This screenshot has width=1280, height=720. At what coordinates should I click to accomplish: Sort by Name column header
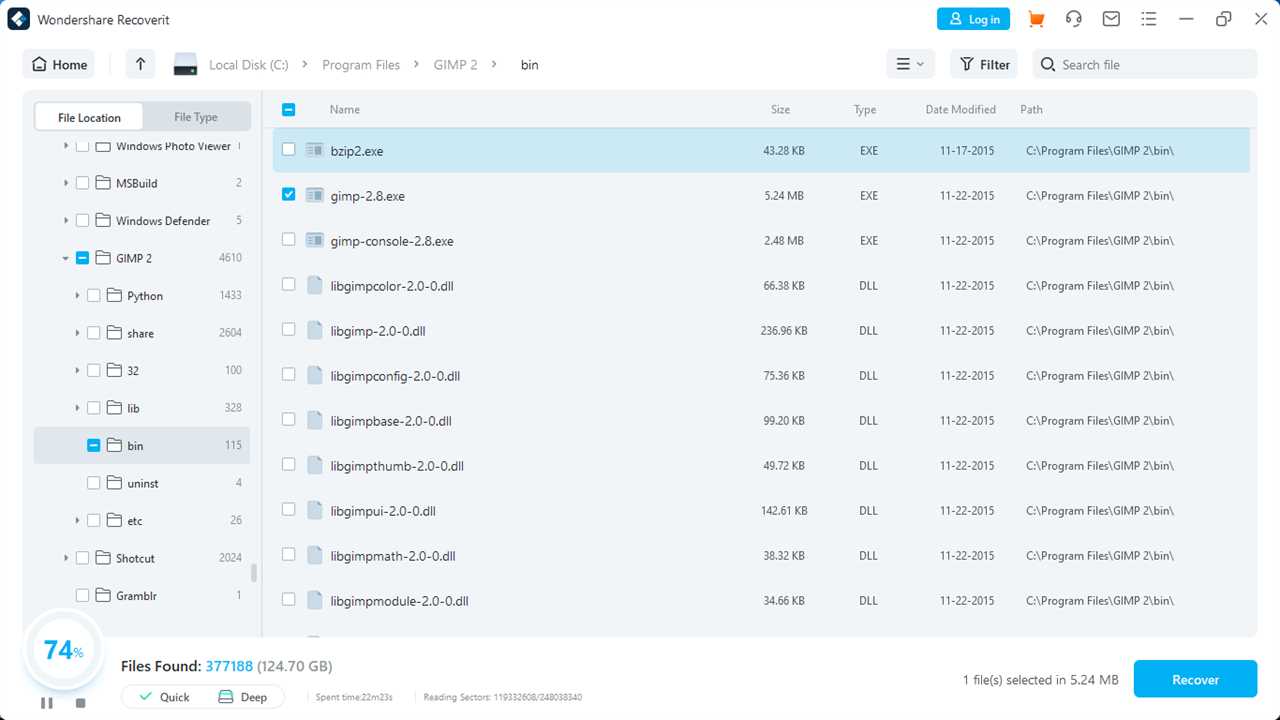point(345,109)
